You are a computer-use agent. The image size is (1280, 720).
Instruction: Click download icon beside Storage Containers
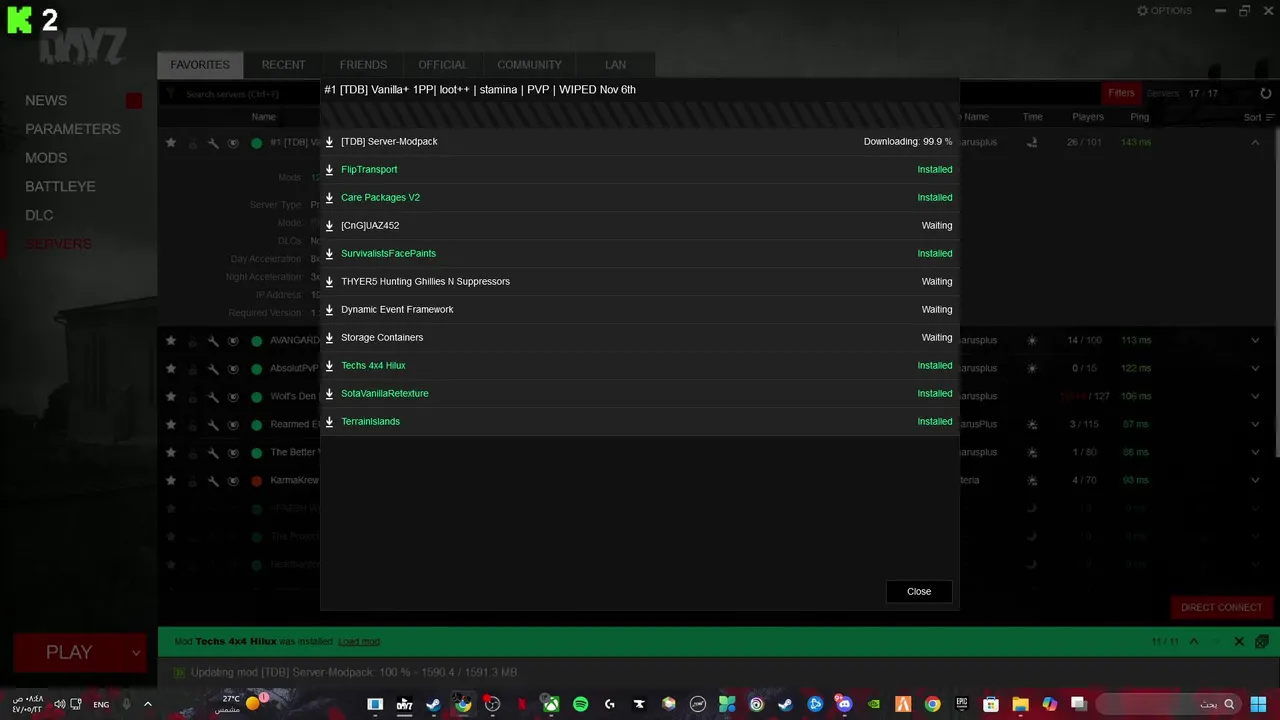329,338
